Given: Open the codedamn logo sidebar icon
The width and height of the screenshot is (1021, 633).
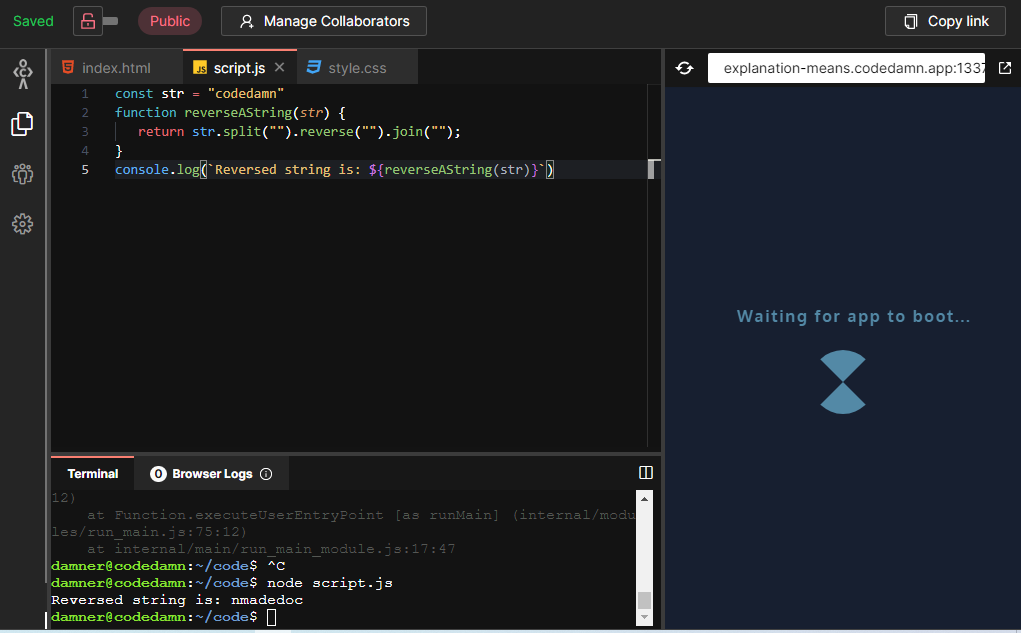Looking at the screenshot, I should coord(23,74).
